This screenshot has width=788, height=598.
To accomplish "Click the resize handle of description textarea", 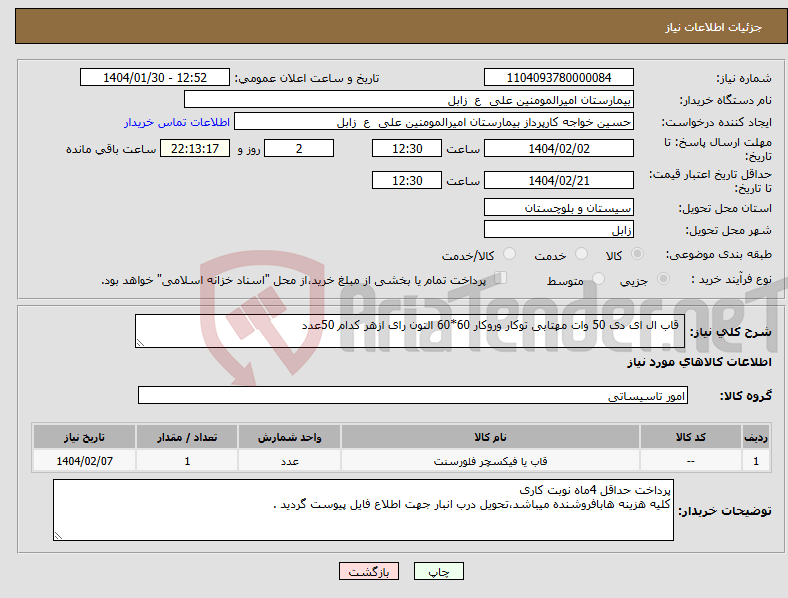I will [x=140, y=343].
